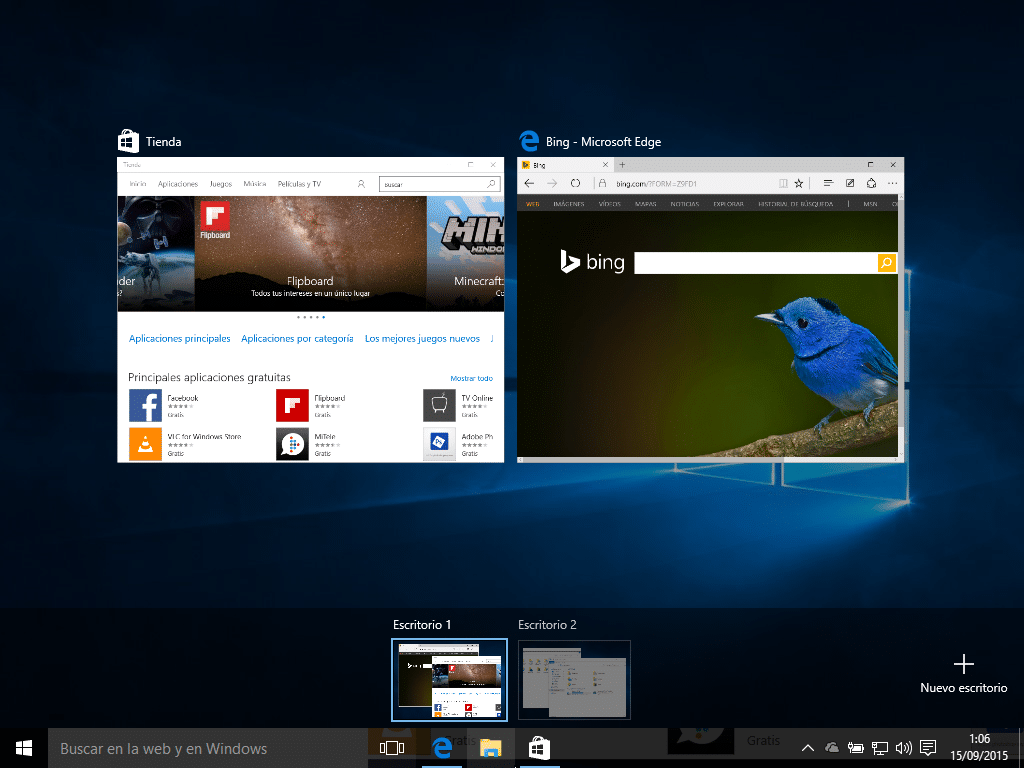The image size is (1024, 768).
Task: Select VÍDEOS in Bing menu
Action: pos(609,204)
